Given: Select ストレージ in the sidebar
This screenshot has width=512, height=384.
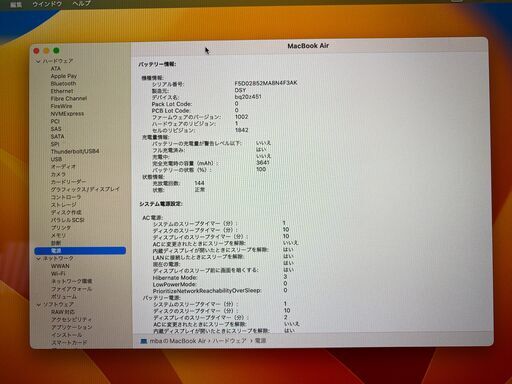Looking at the screenshot, I should (x=64, y=205).
